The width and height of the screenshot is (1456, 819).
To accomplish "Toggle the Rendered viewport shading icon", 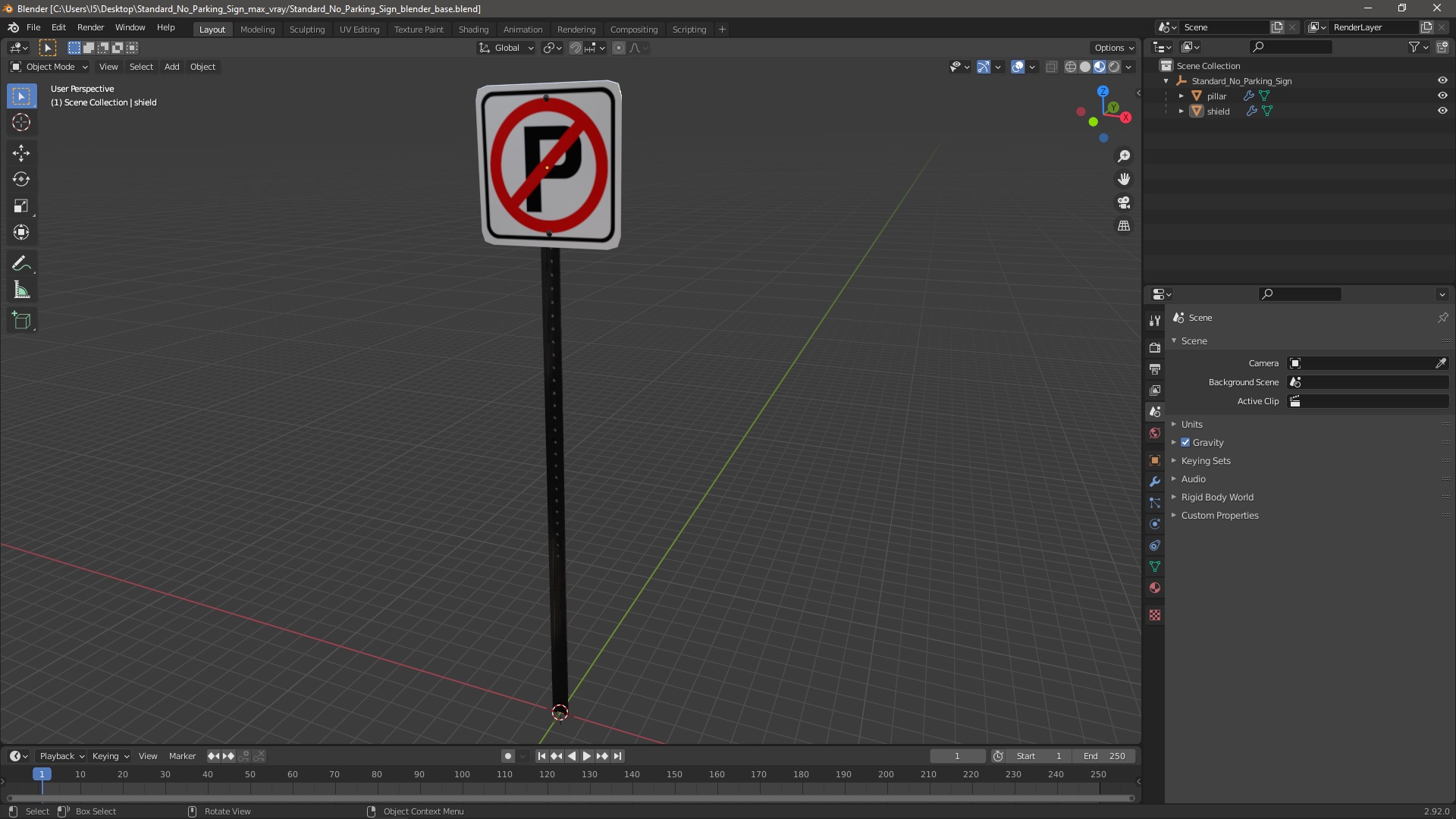I will (1113, 66).
